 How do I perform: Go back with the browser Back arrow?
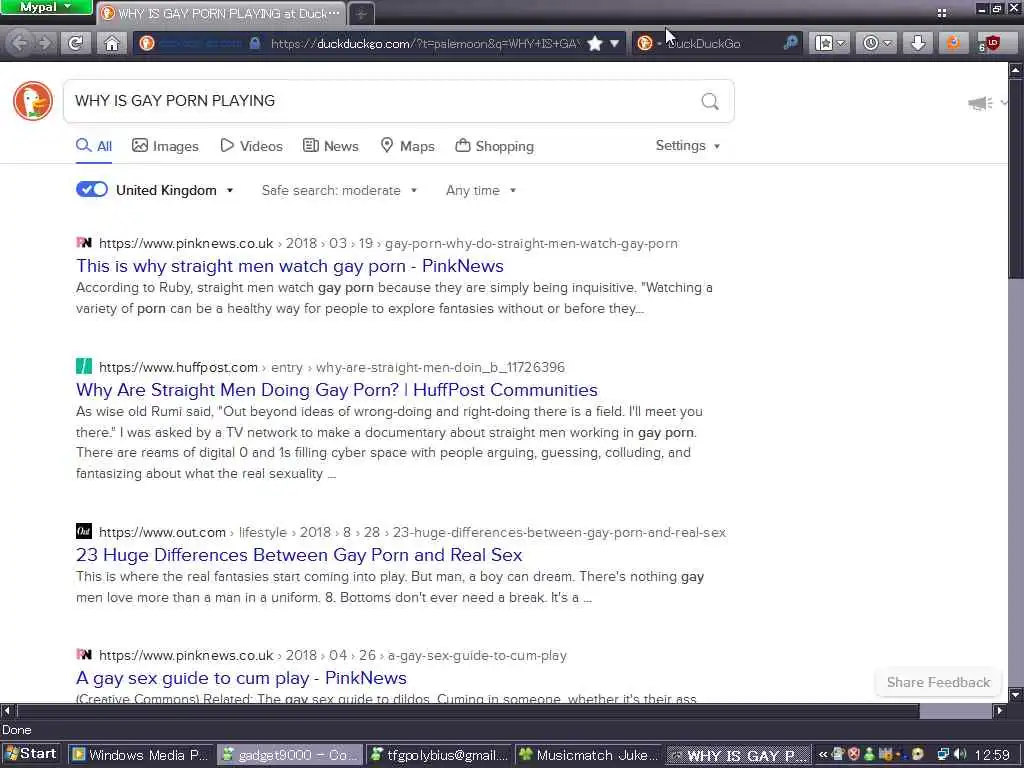(x=20, y=43)
